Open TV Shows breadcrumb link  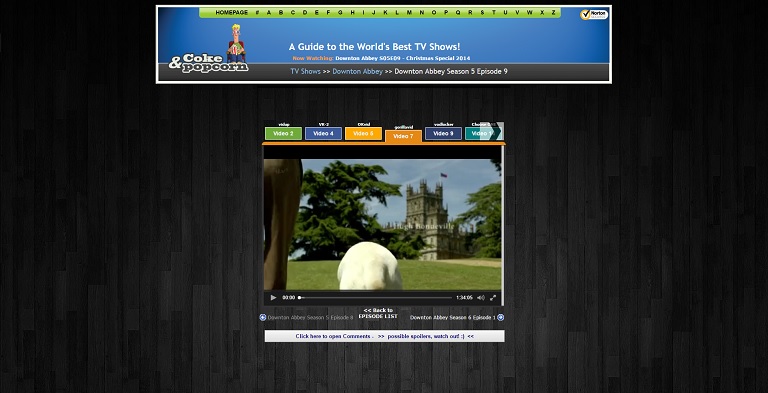click(305, 72)
